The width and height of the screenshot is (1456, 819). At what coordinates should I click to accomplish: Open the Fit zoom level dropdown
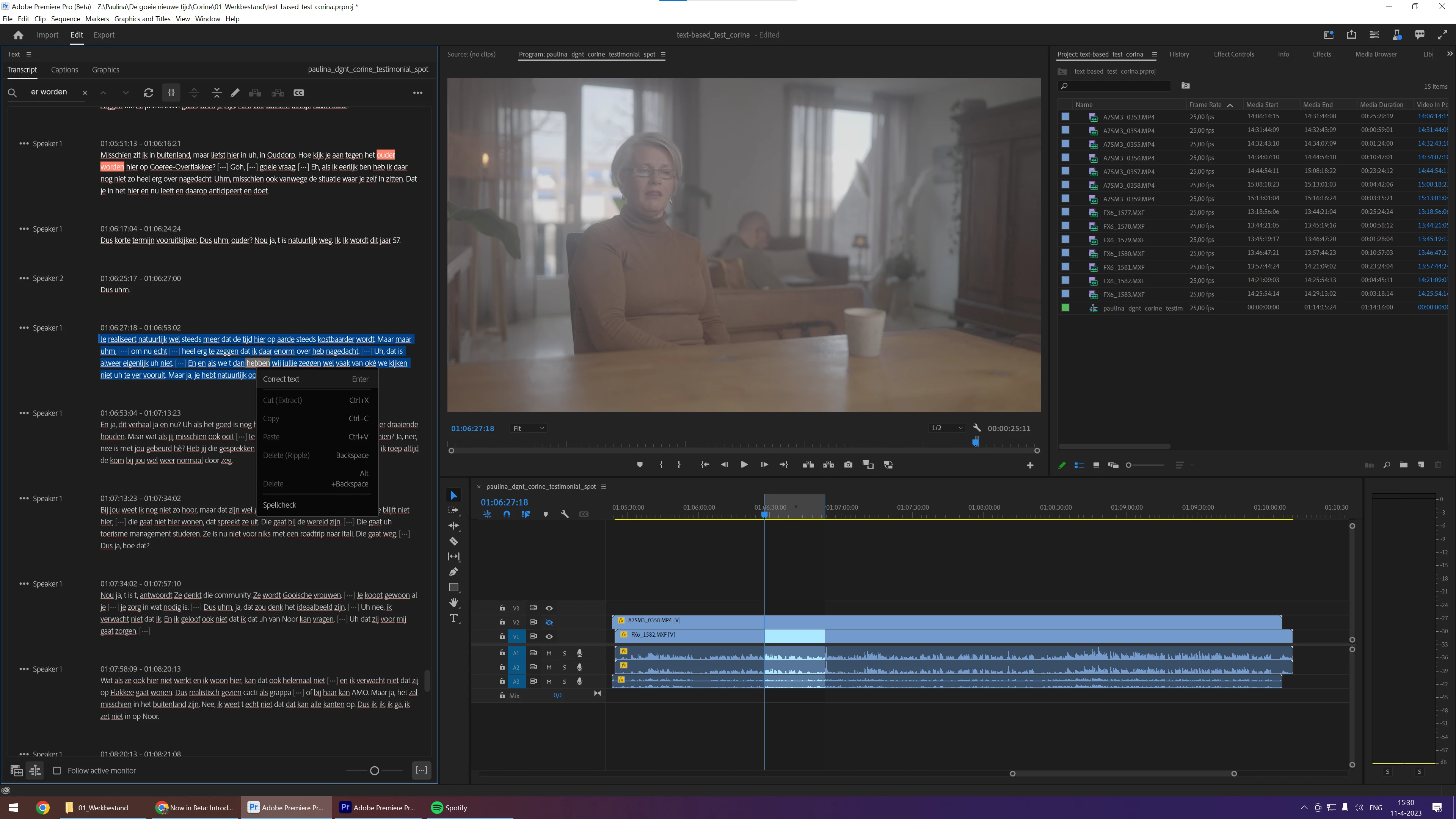(x=528, y=428)
